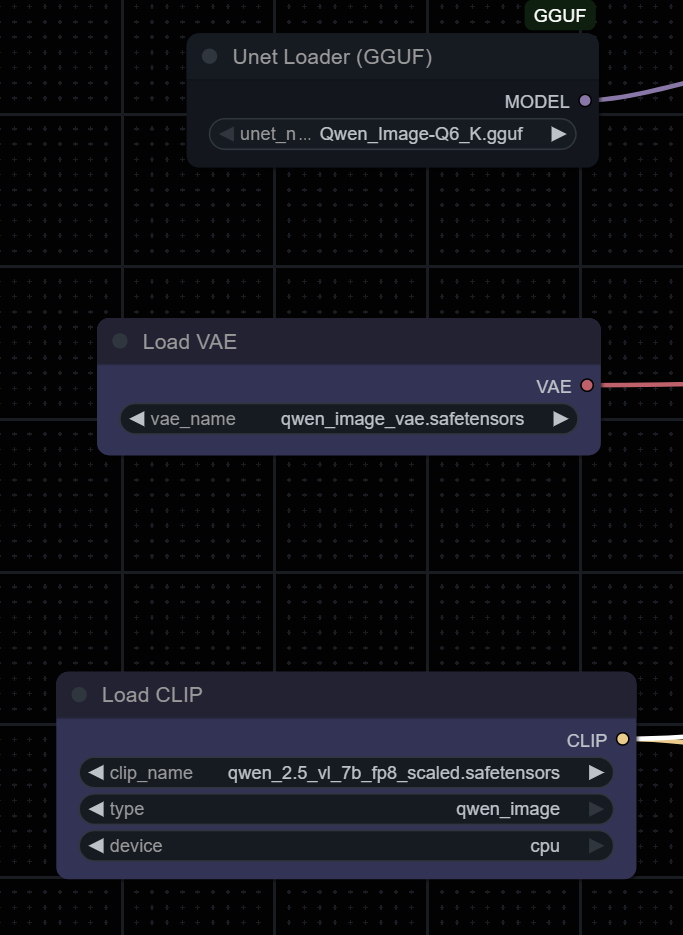Click the GGUF badge above Unet Loader
Viewport: 683px width, 935px height.
tap(560, 16)
